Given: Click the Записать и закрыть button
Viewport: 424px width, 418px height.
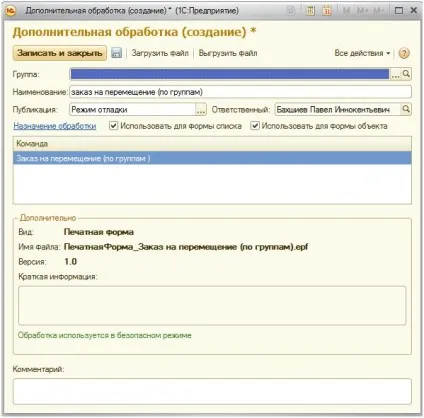Looking at the screenshot, I should click(60, 53).
